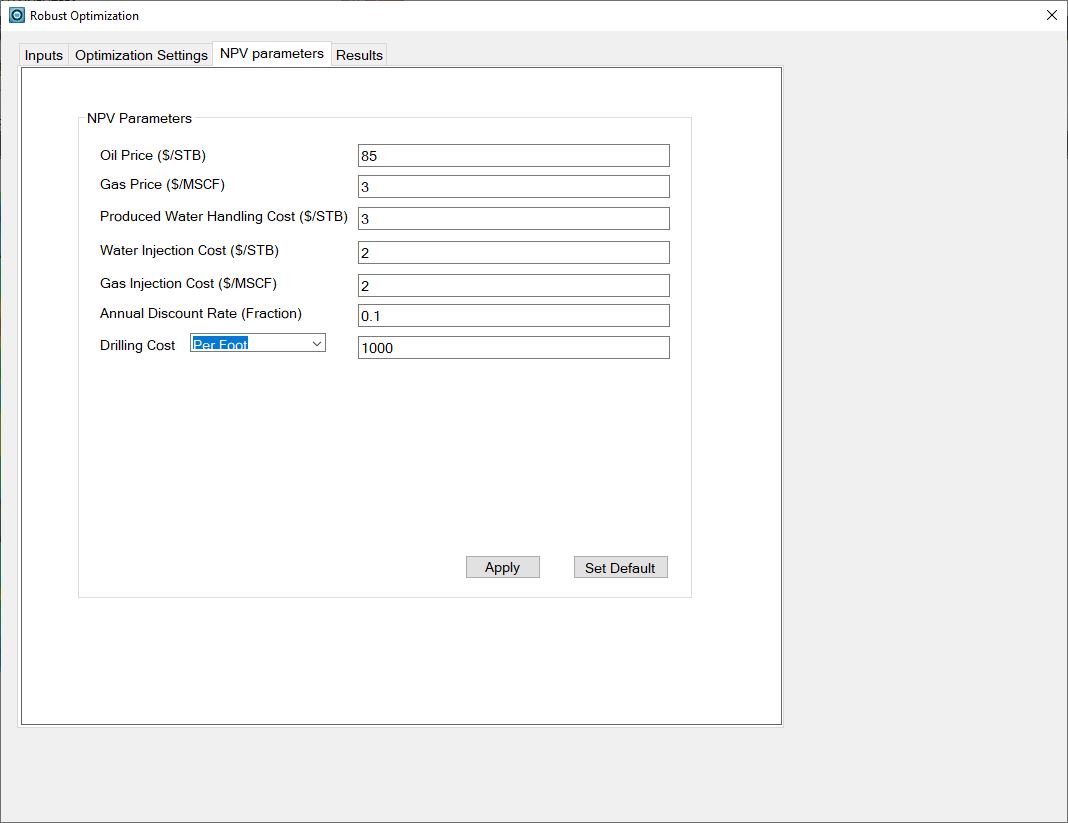Select the Drilling Cost value field showing 1000
The width and height of the screenshot is (1068, 823).
[513, 348]
